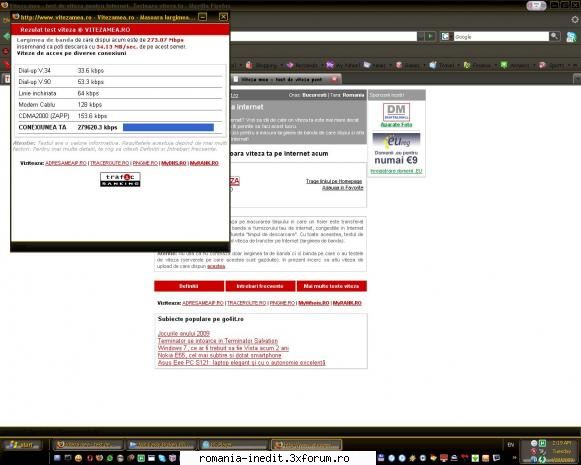Close the Viteza mea browser tab
This screenshot has width=581, height=465.
334,79
